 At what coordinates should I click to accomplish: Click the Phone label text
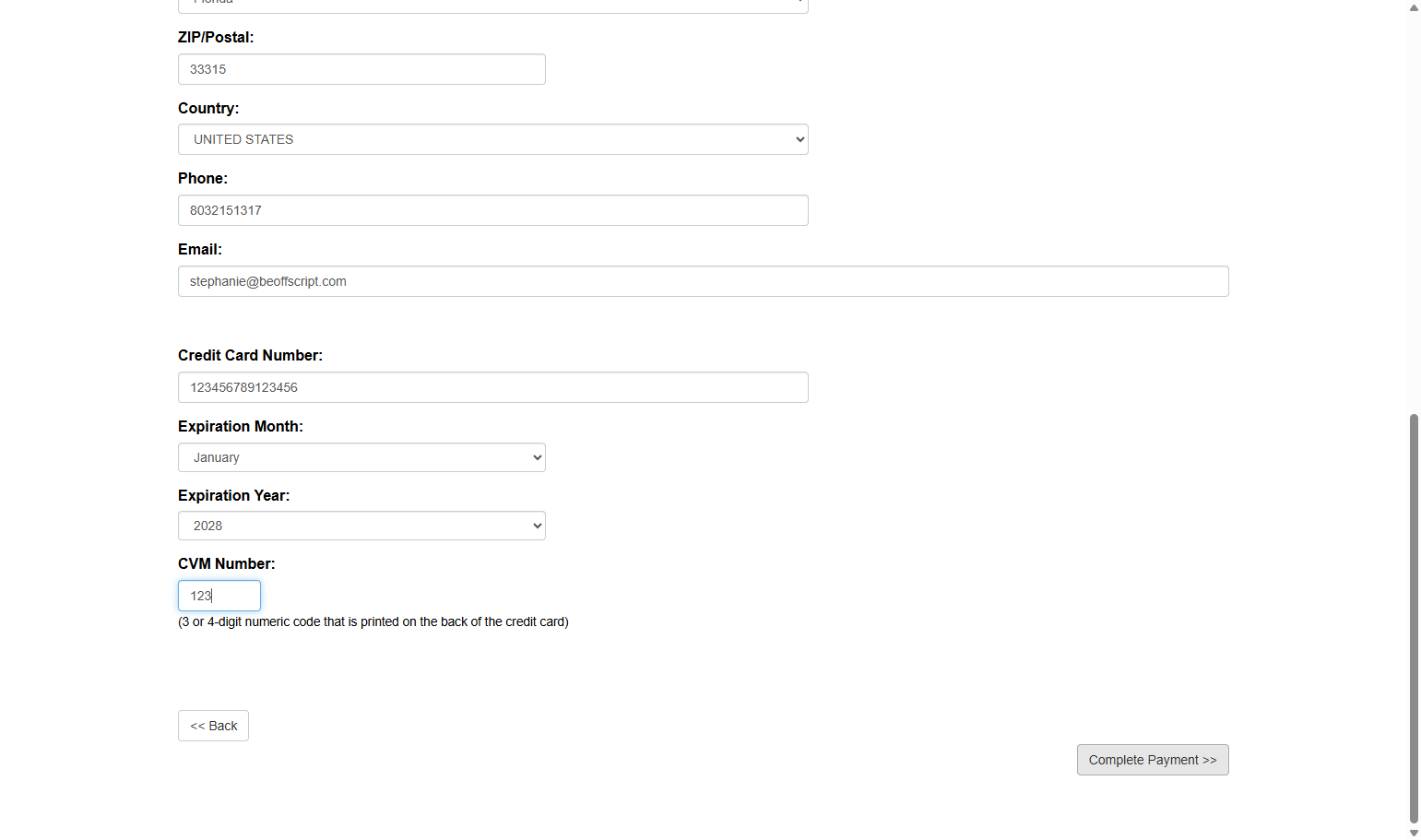click(203, 178)
